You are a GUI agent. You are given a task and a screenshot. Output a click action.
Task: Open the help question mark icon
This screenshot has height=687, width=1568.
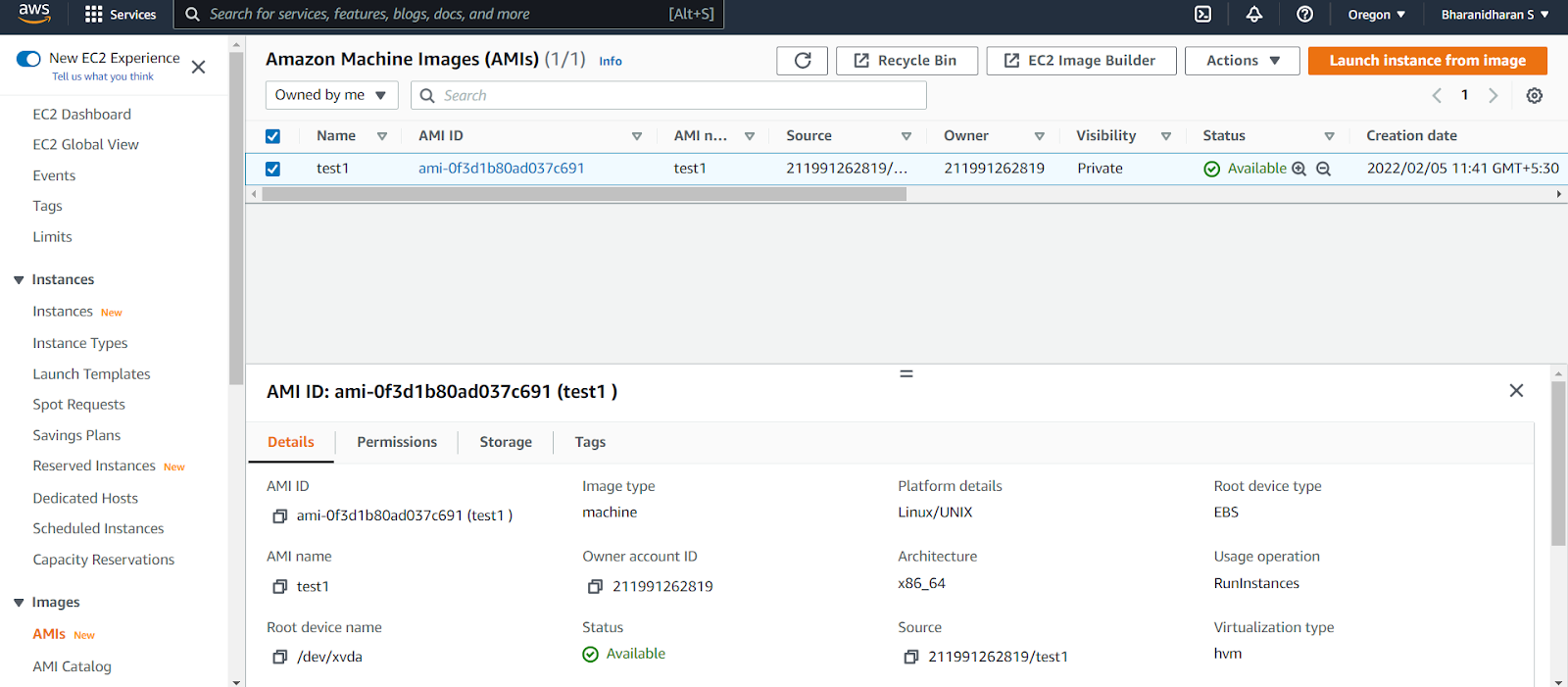coord(1304,15)
